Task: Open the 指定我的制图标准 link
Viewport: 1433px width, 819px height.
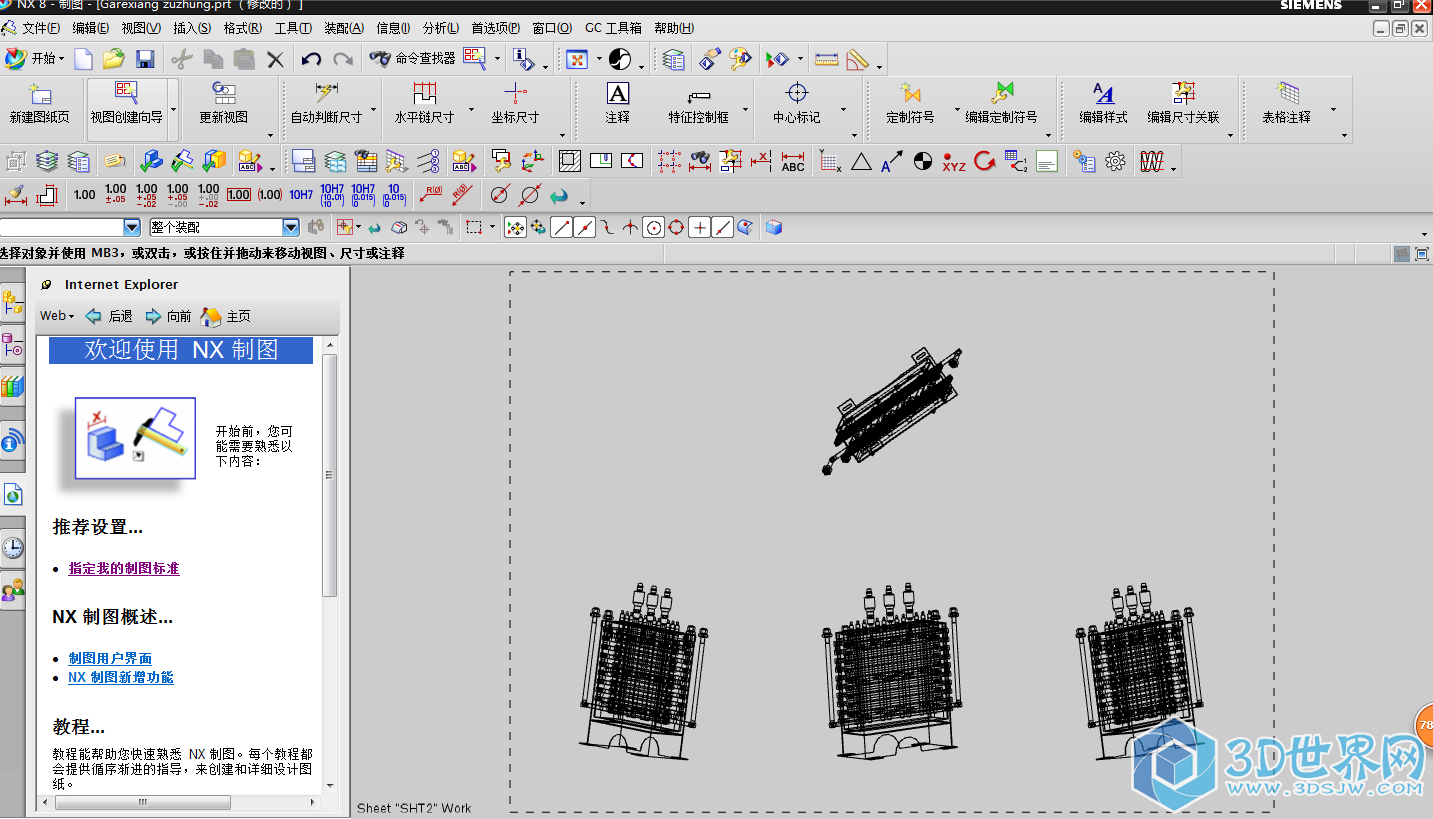Action: point(124,568)
